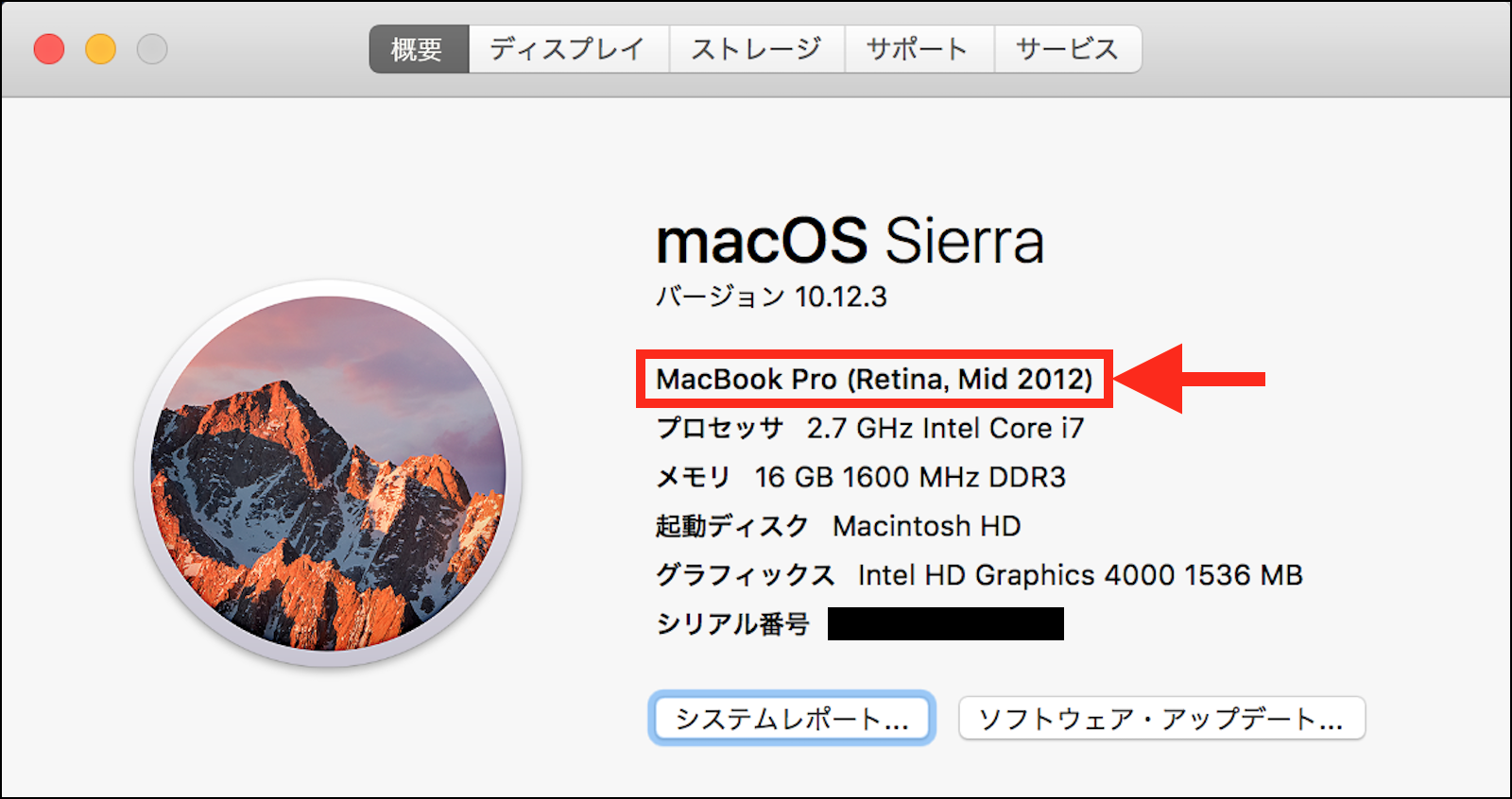This screenshot has height=799, width=1512.
Task: Switch to the 概要 tab
Action: click(419, 49)
